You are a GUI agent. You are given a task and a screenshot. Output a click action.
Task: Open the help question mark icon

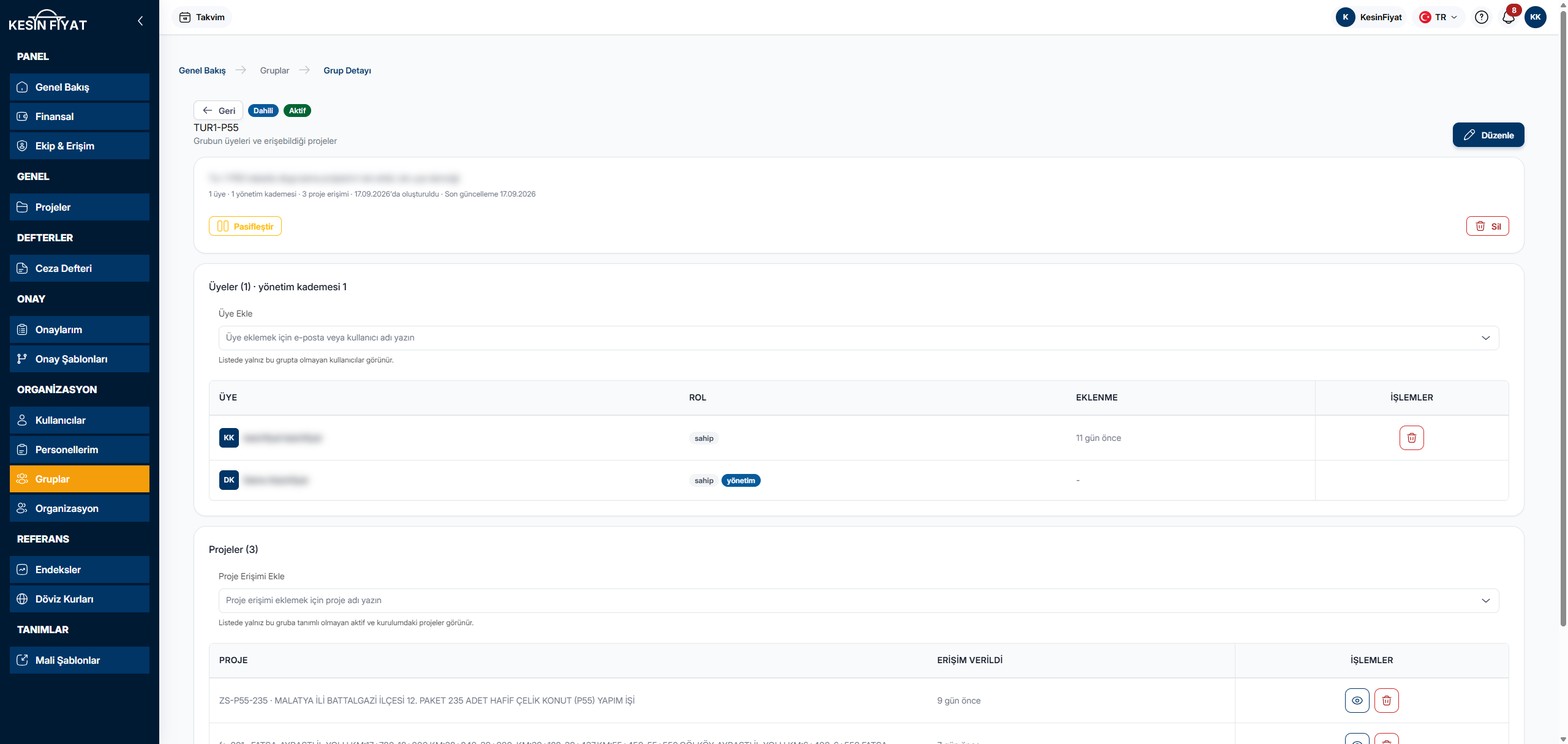point(1481,17)
